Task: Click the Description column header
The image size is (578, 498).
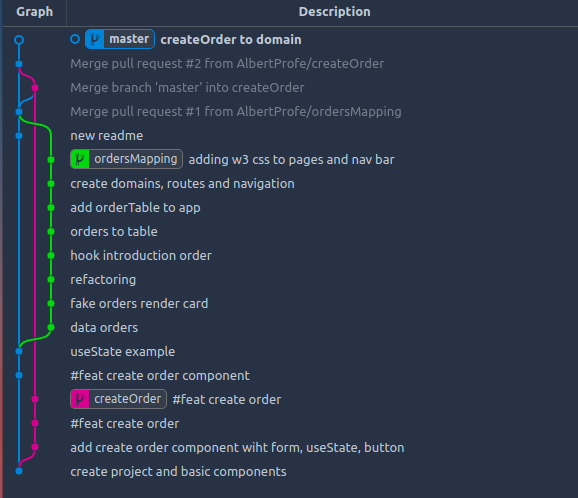Action: [334, 12]
